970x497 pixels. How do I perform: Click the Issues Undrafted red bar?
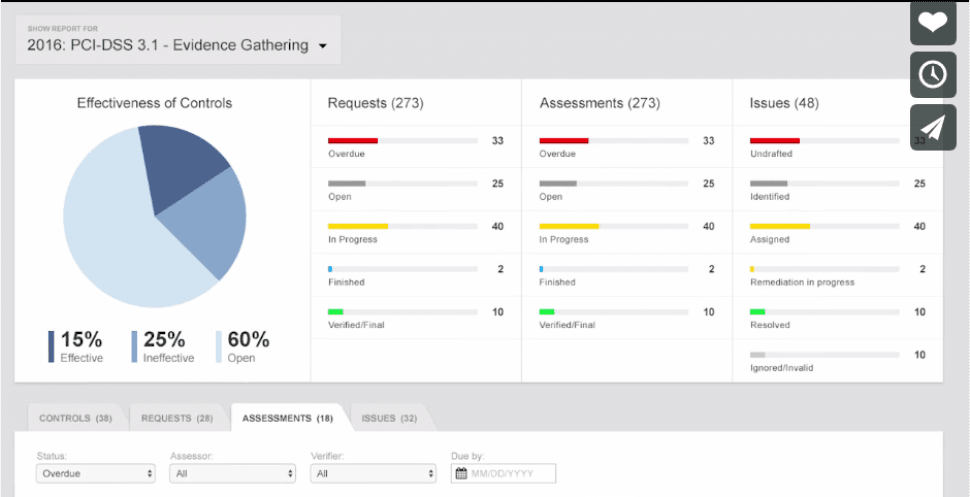click(775, 140)
